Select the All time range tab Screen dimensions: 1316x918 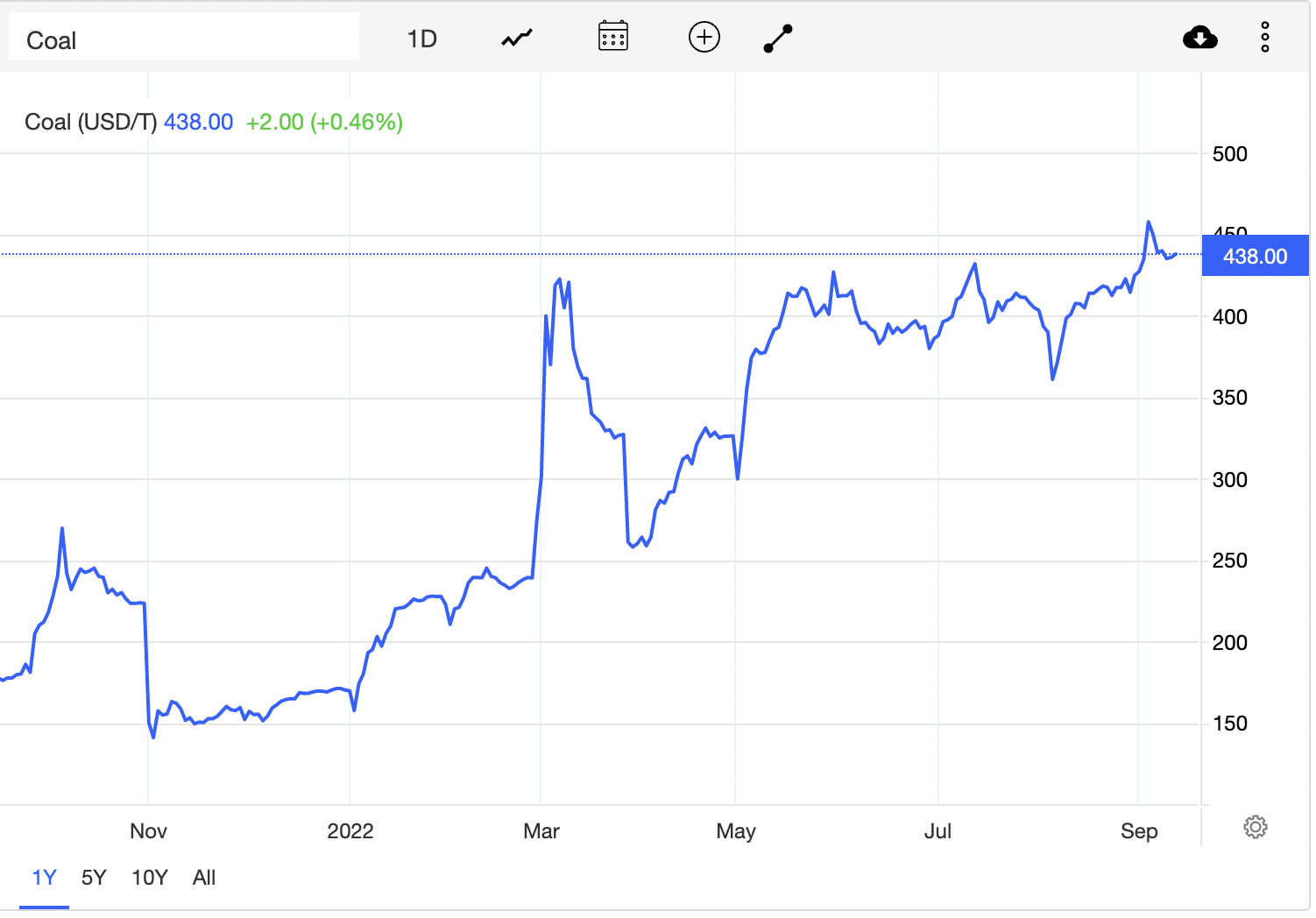coord(204,878)
